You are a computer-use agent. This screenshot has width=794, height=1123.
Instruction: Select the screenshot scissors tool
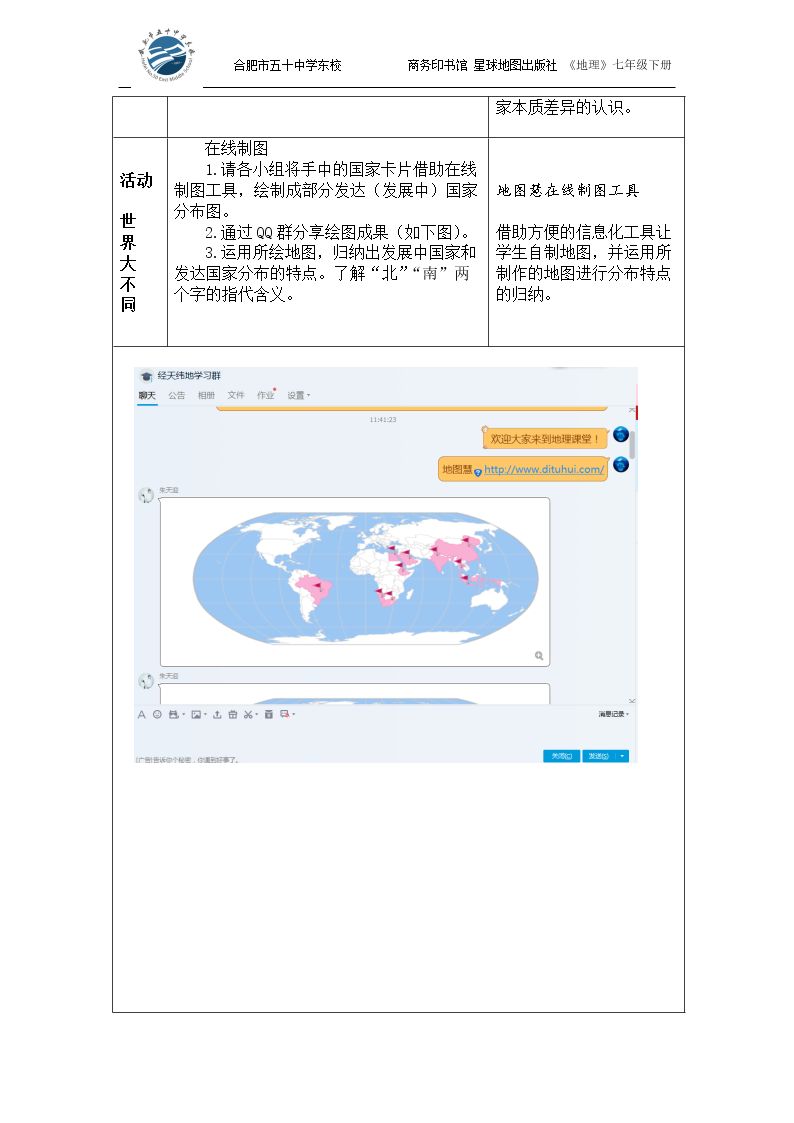[248, 715]
